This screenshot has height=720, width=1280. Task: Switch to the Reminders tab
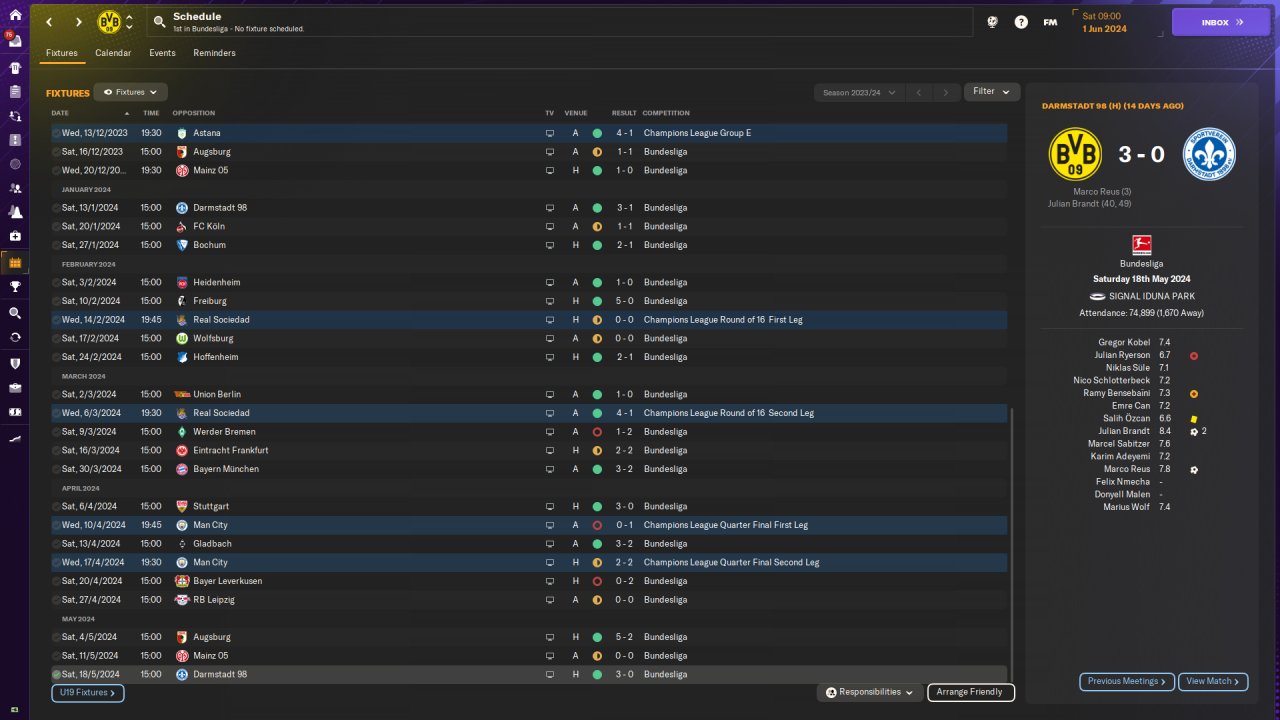pyautogui.click(x=214, y=53)
